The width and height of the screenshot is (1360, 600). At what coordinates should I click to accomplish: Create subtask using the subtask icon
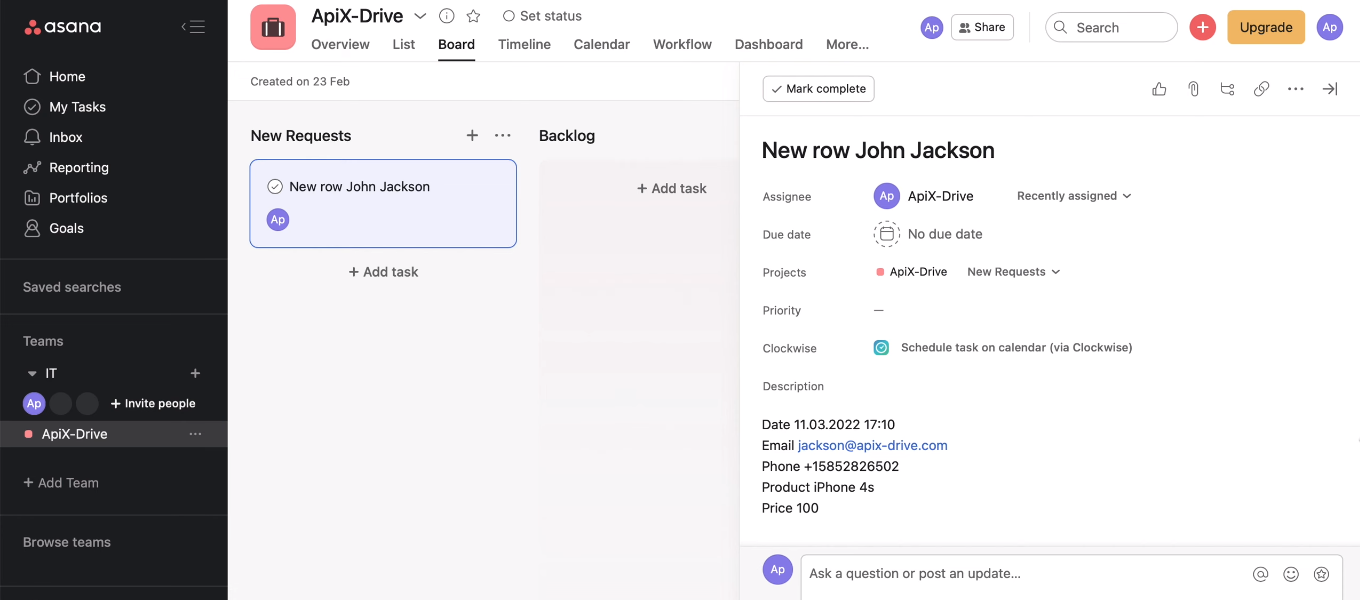1227,89
